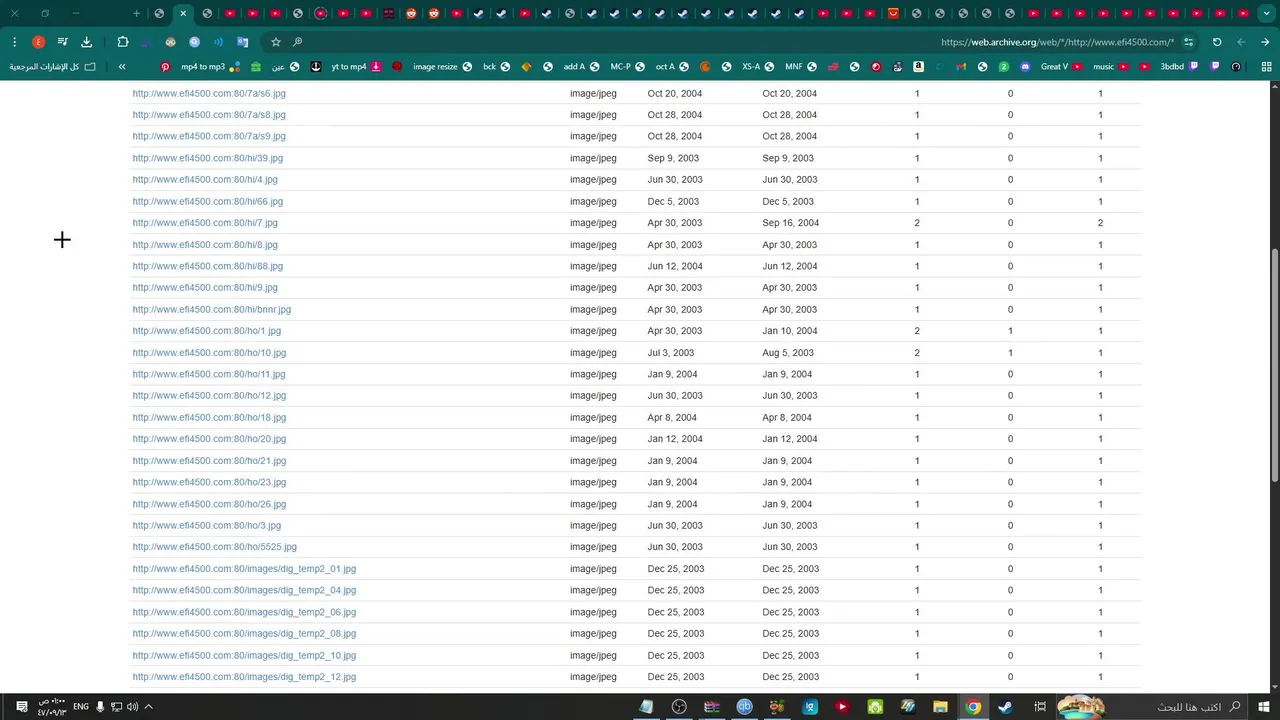
Task: Open the 'mp4 to mp3' bookmark
Action: [x=211, y=67]
